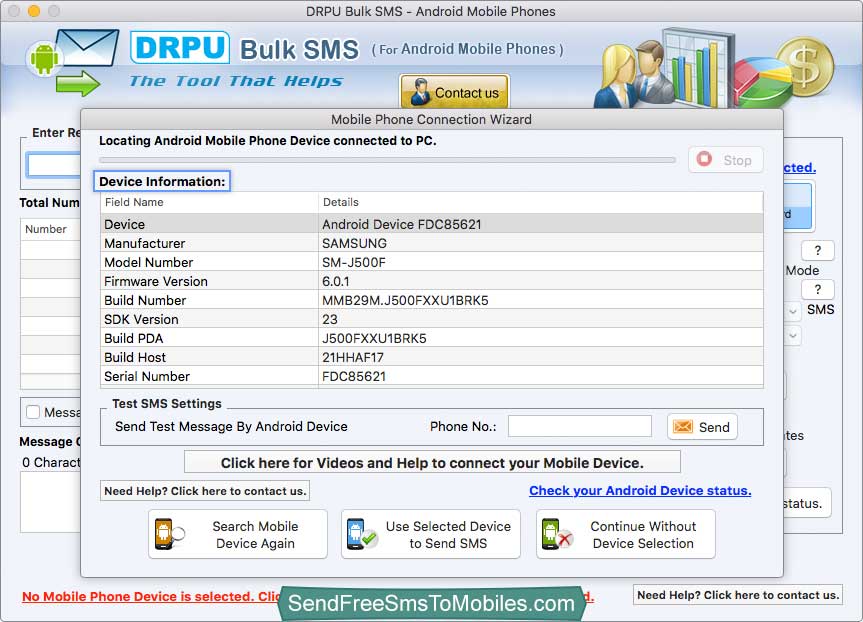
Task: Click the DRPU logo in header
Action: [180, 47]
